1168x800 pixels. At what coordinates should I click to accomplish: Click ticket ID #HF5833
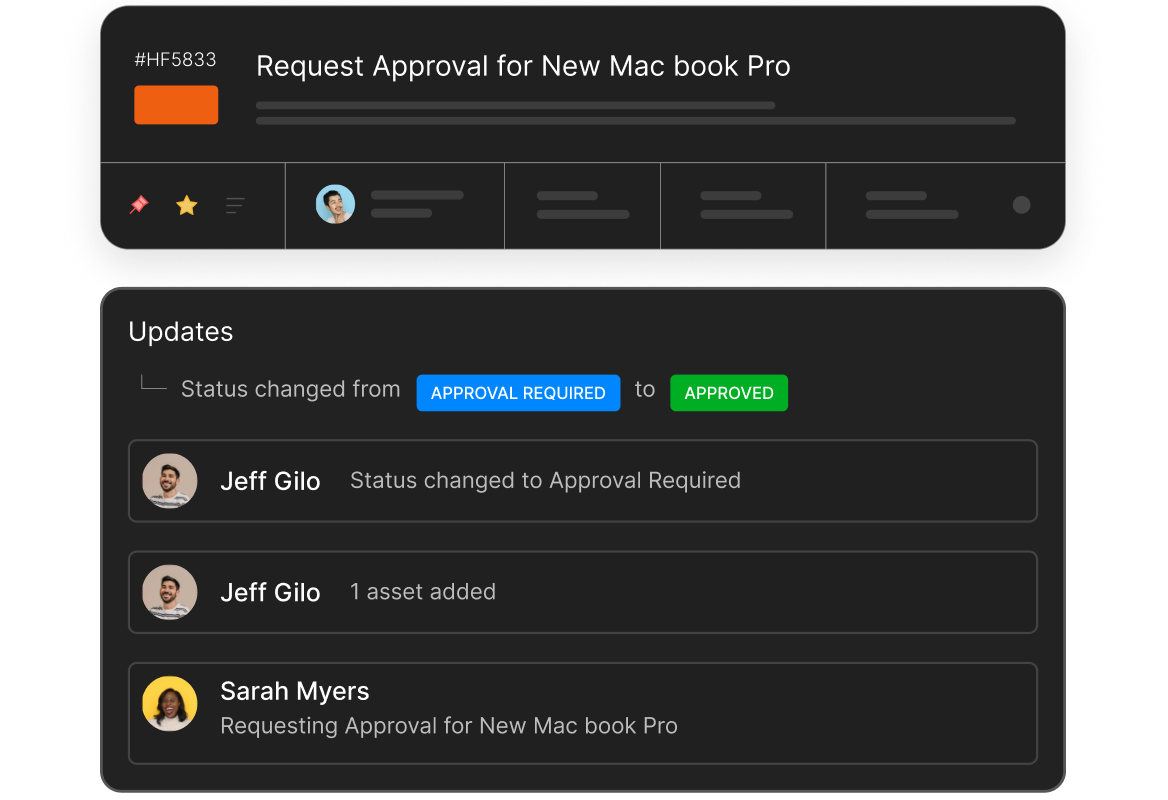(x=175, y=60)
